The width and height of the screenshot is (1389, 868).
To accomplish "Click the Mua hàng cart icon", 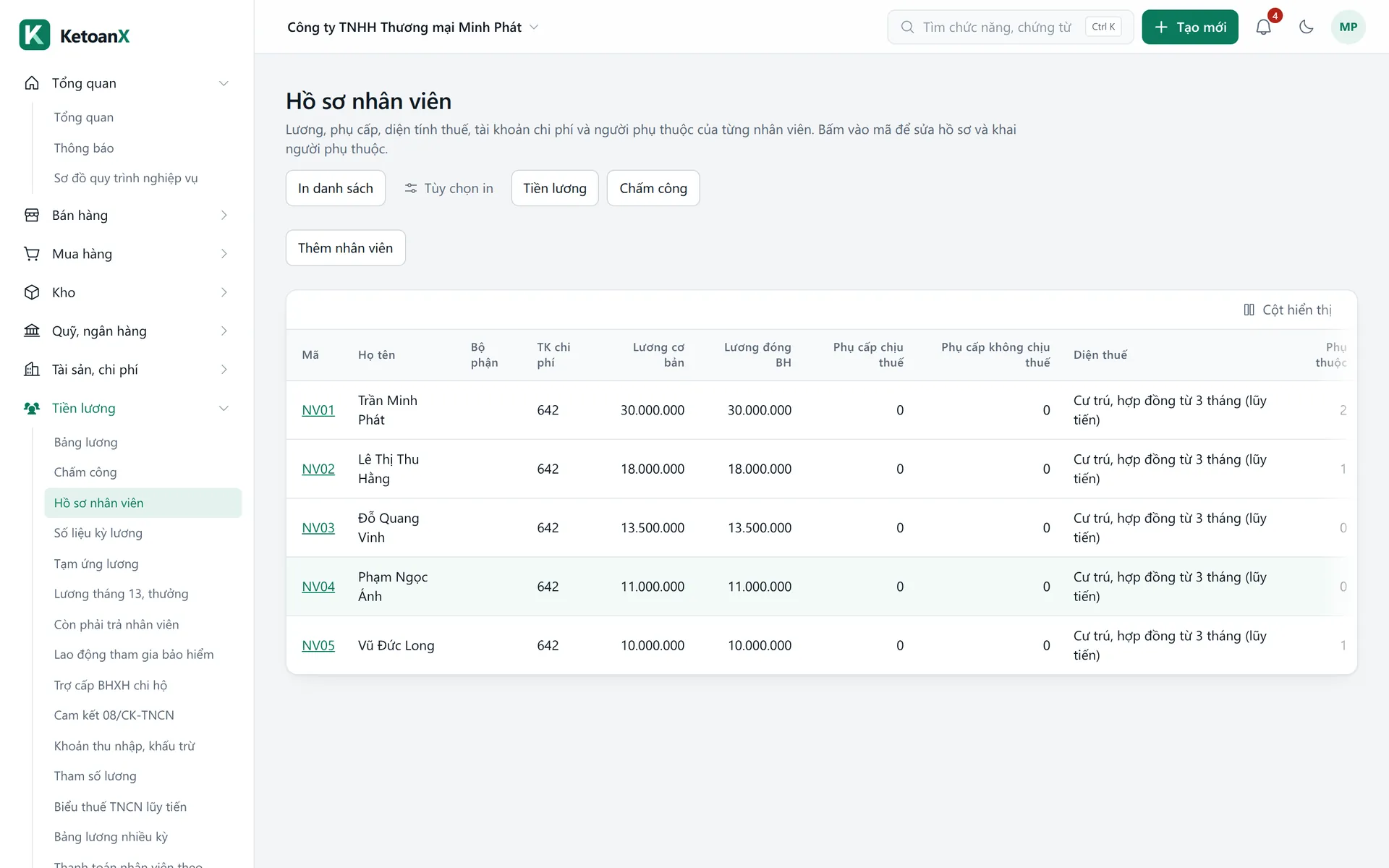I will coord(32,254).
